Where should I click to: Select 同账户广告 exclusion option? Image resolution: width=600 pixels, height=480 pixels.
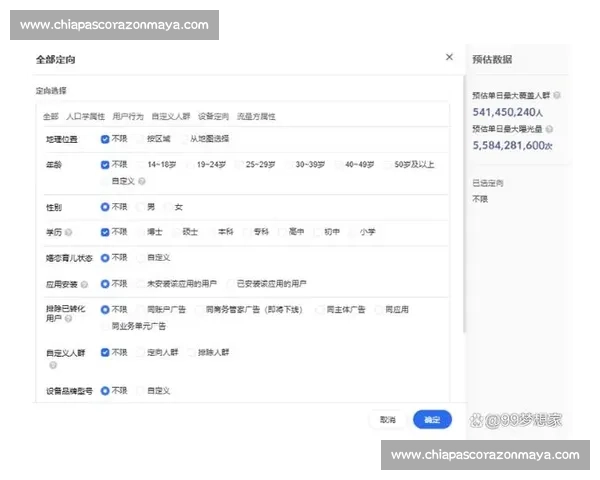coord(141,310)
